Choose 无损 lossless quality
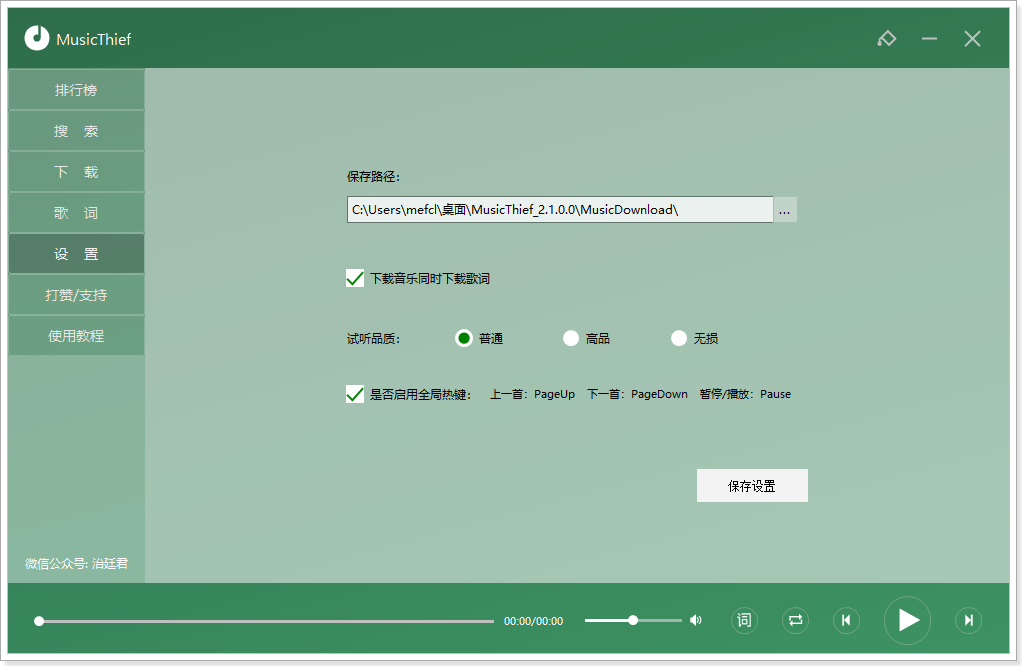1022x666 pixels. point(679,338)
